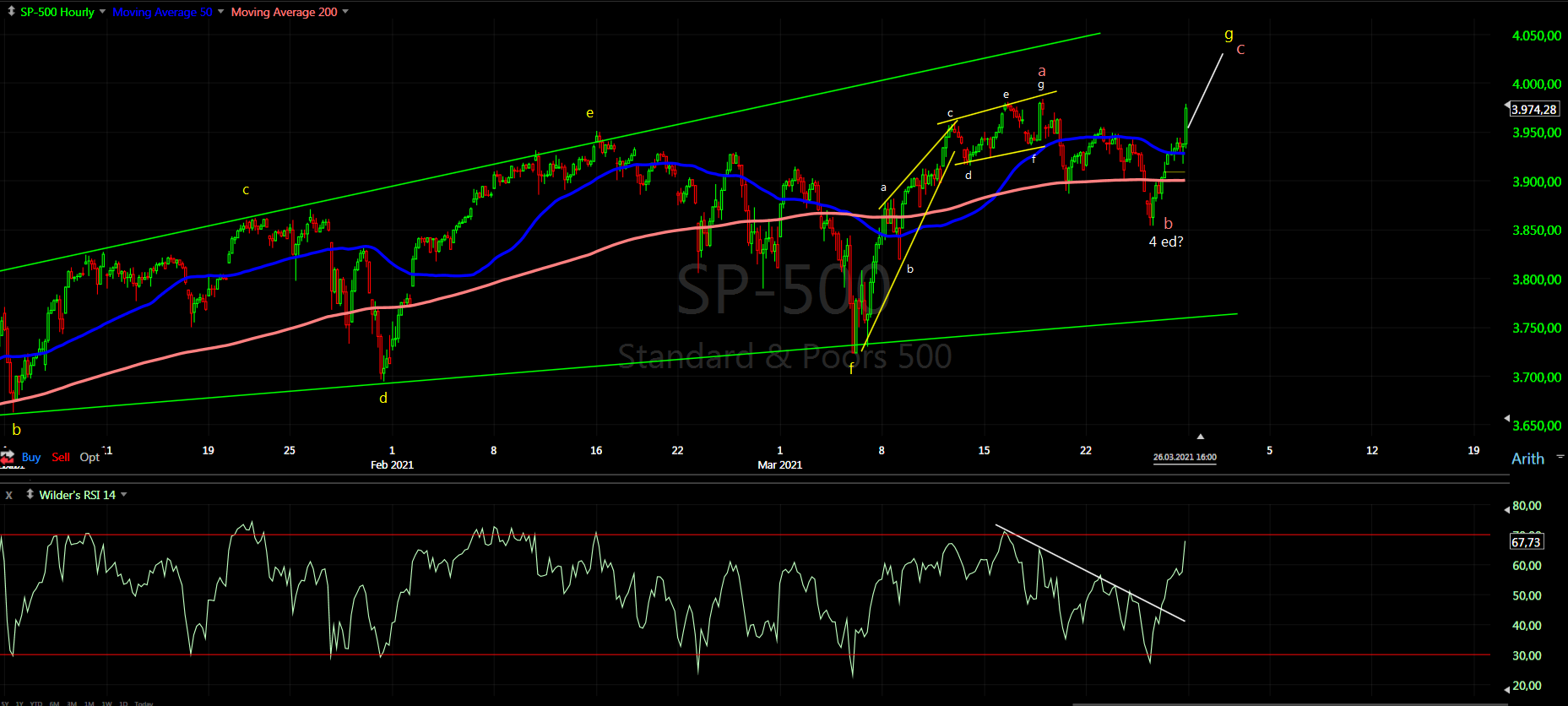1568x706 pixels.
Task: Select the 1M time range
Action: (89, 703)
